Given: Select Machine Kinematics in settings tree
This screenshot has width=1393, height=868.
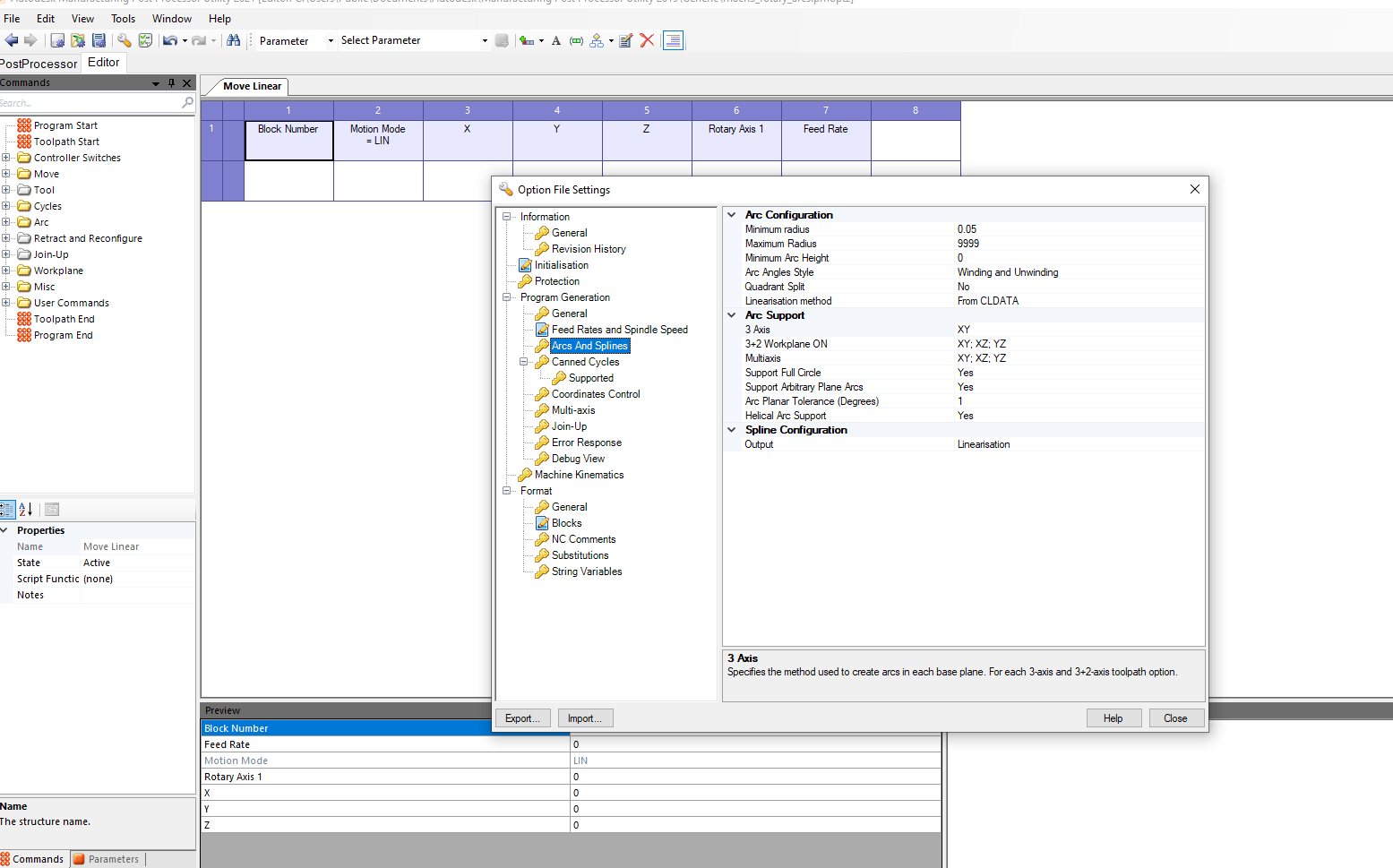Looking at the screenshot, I should [x=579, y=475].
